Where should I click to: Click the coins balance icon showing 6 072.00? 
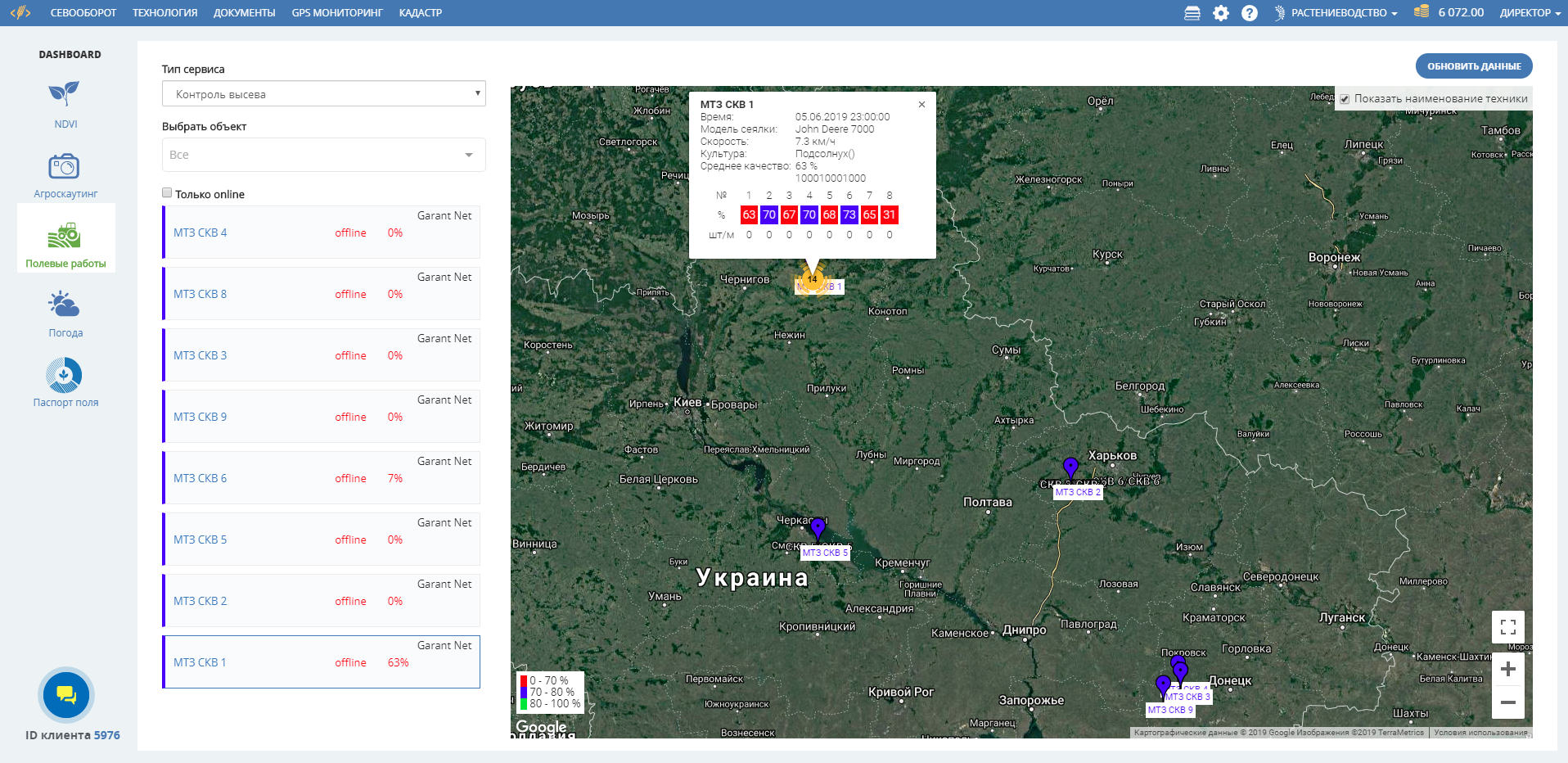(1422, 12)
